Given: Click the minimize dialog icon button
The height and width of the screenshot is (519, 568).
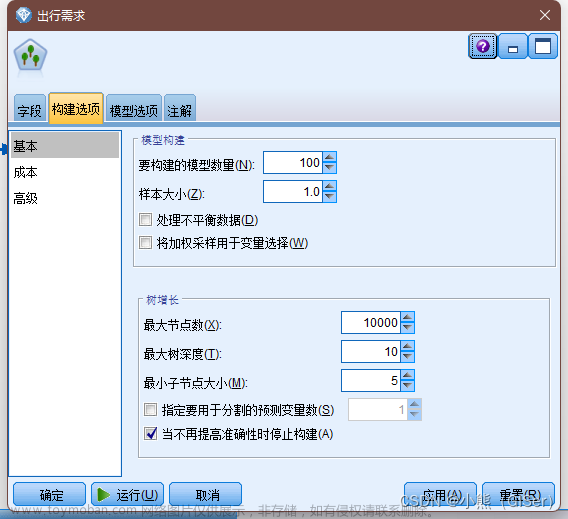Looking at the screenshot, I should 513,46.
